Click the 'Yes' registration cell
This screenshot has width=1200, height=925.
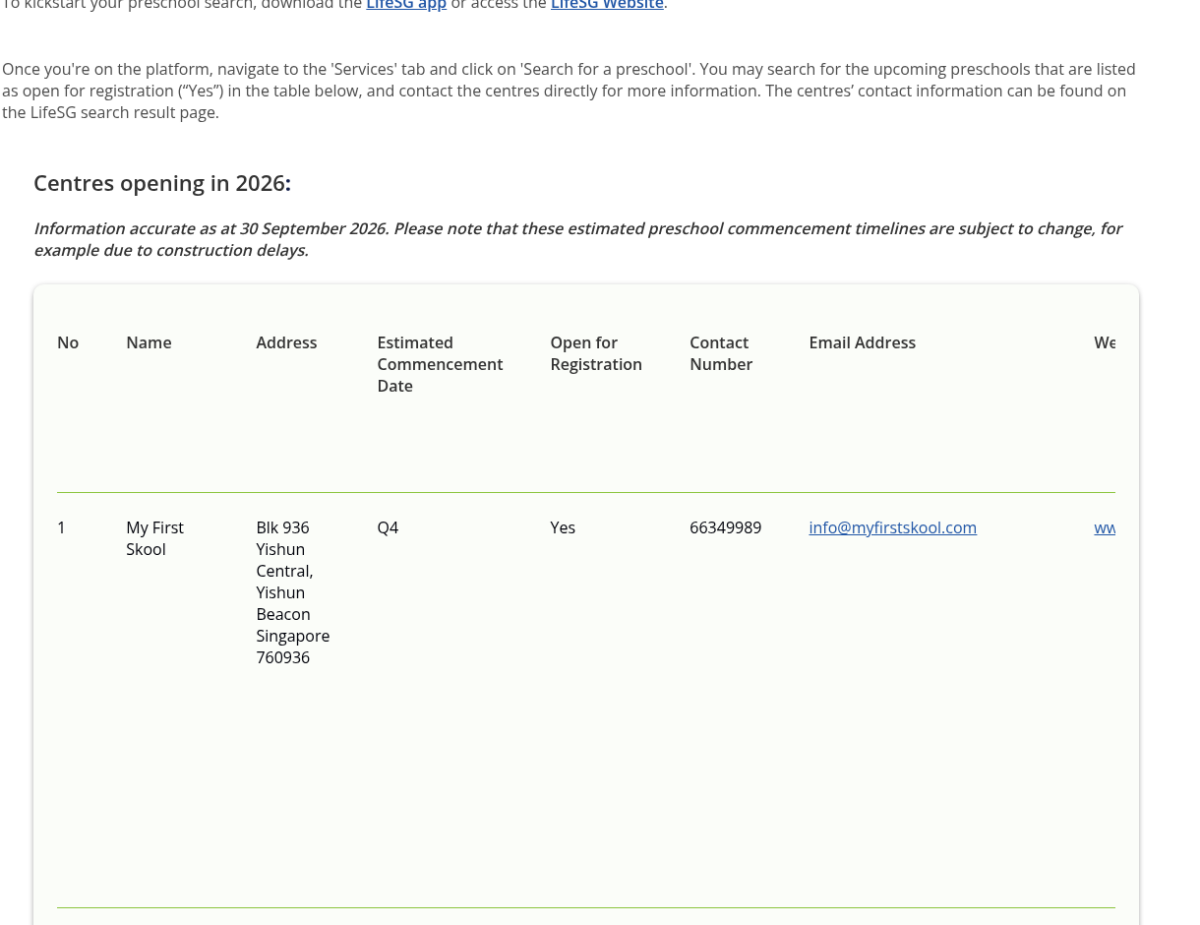tap(563, 528)
